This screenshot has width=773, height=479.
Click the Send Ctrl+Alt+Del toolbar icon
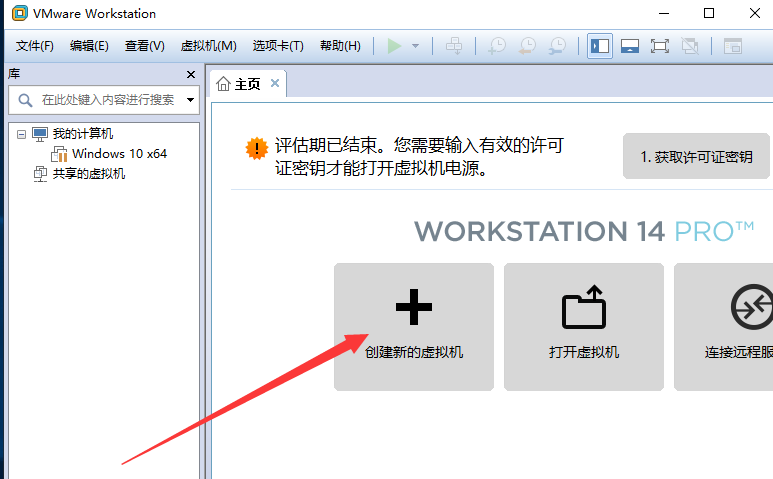pos(454,46)
